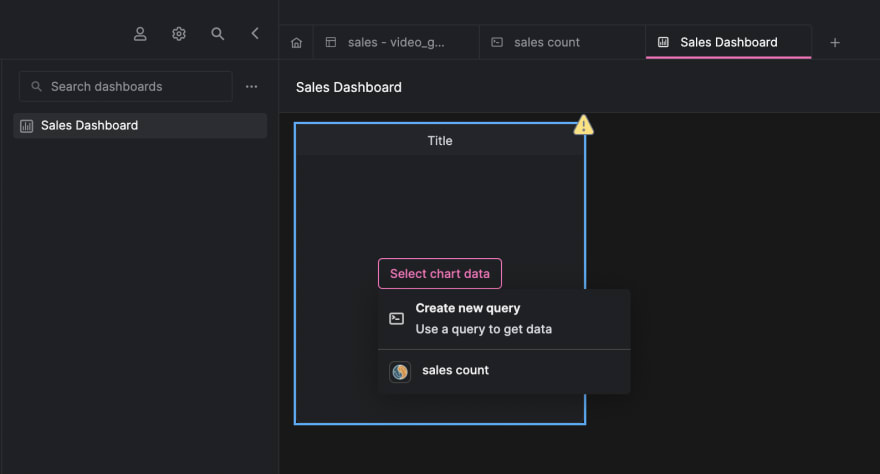Click the Sales Dashboard page heading
Viewport: 880px width, 474px height.
click(x=349, y=88)
